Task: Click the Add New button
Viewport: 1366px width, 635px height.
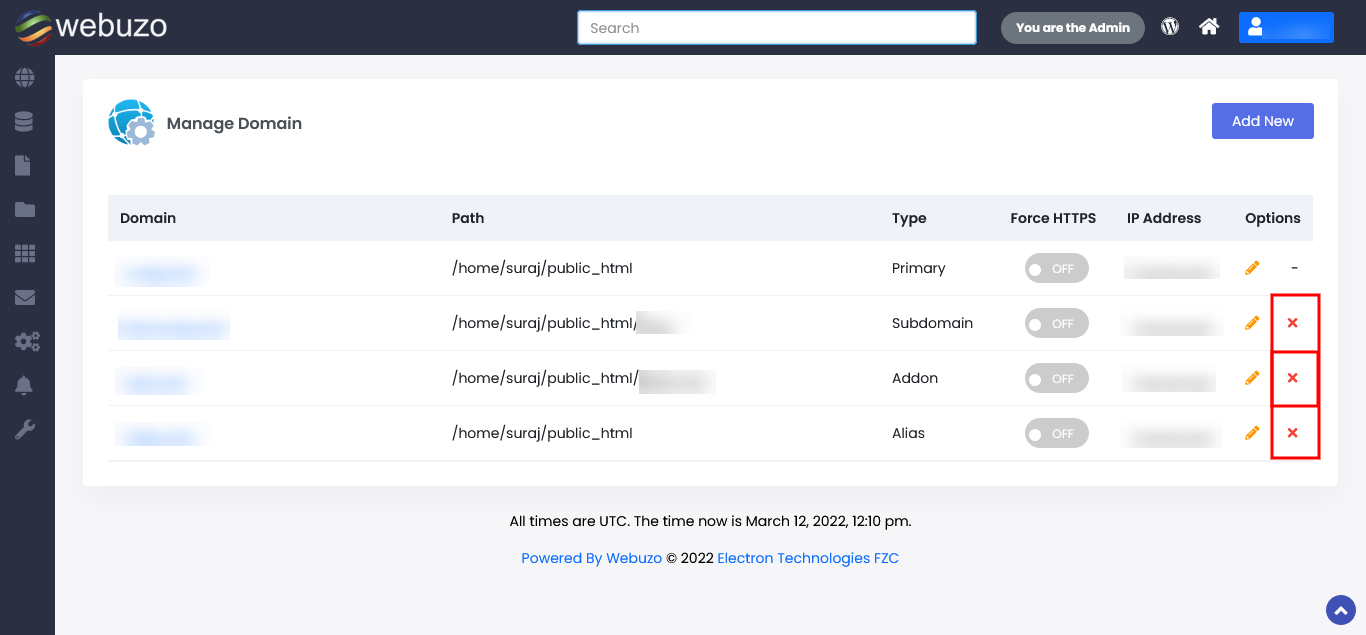Action: coord(1262,121)
